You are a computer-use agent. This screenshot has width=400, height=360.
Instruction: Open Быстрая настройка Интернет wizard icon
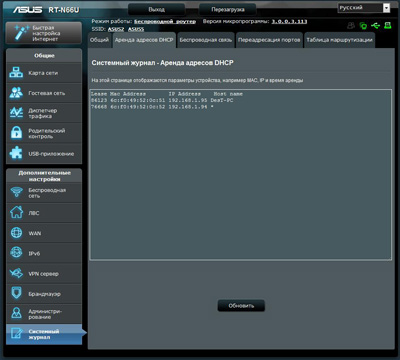[21, 33]
